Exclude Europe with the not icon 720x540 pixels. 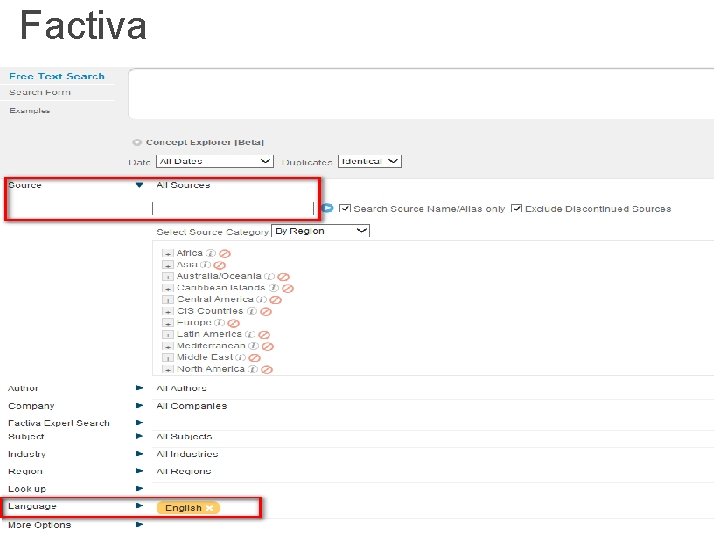click(234, 323)
